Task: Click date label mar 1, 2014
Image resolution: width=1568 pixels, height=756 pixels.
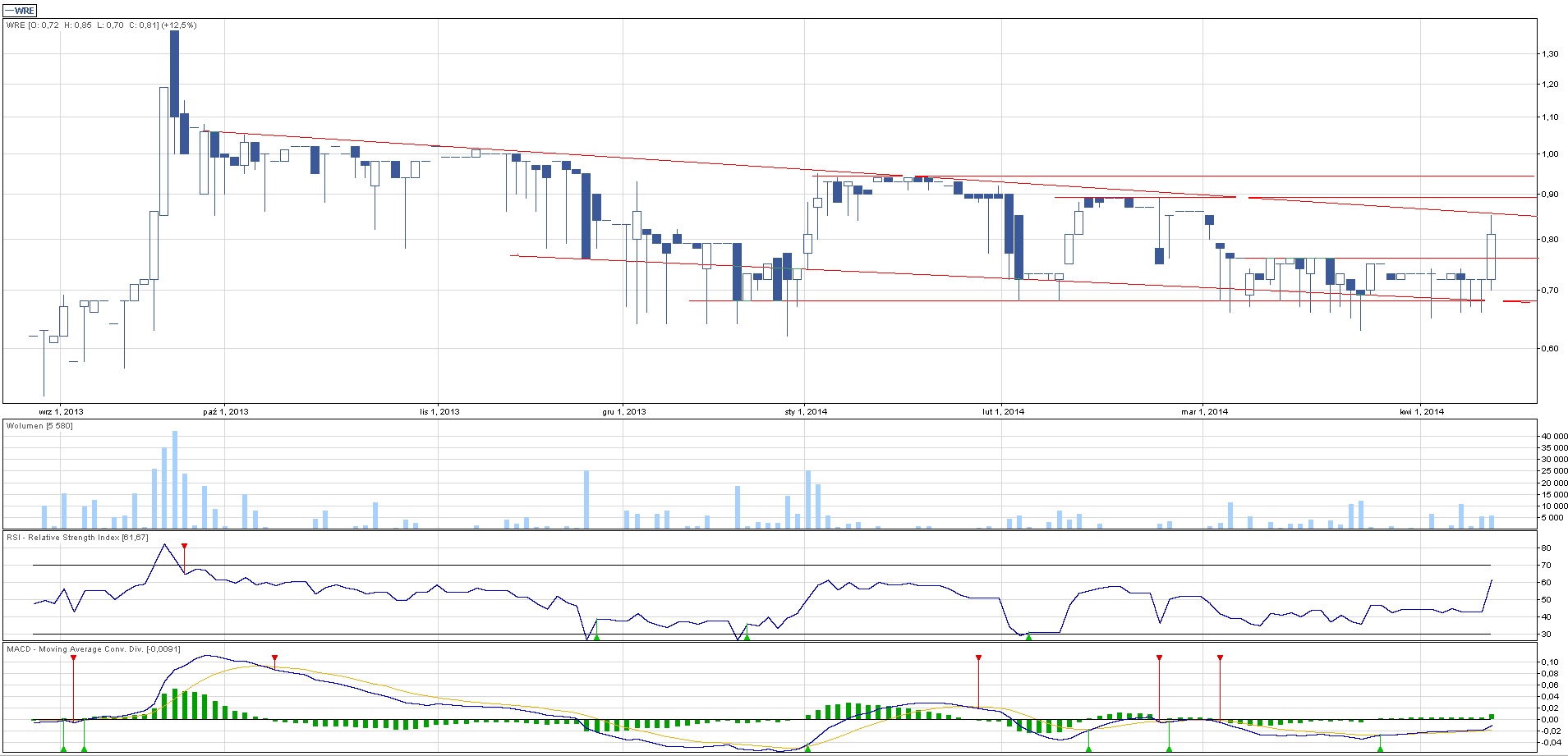Action: pos(1204,412)
